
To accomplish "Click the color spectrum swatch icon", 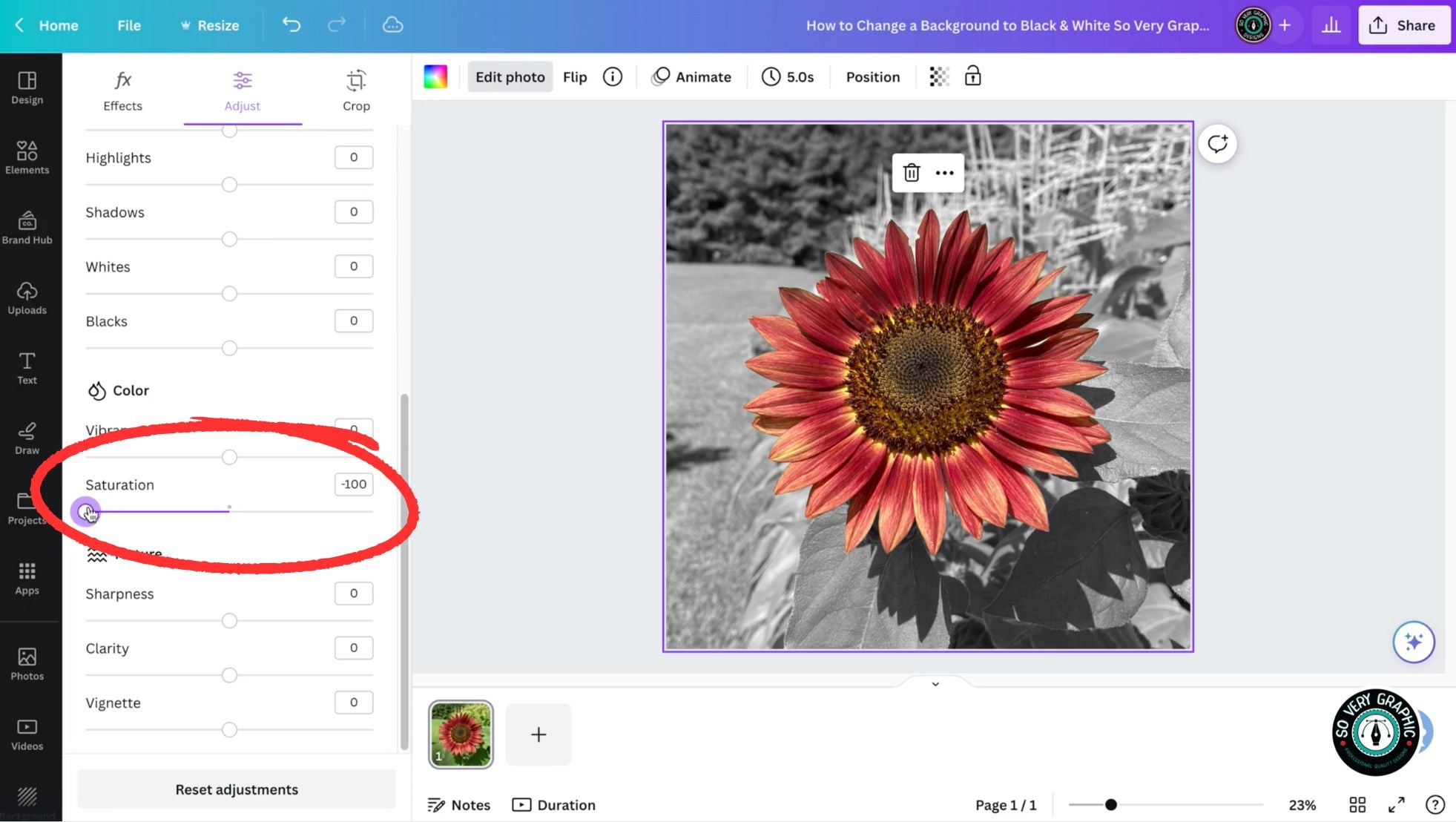I will click(x=435, y=77).
